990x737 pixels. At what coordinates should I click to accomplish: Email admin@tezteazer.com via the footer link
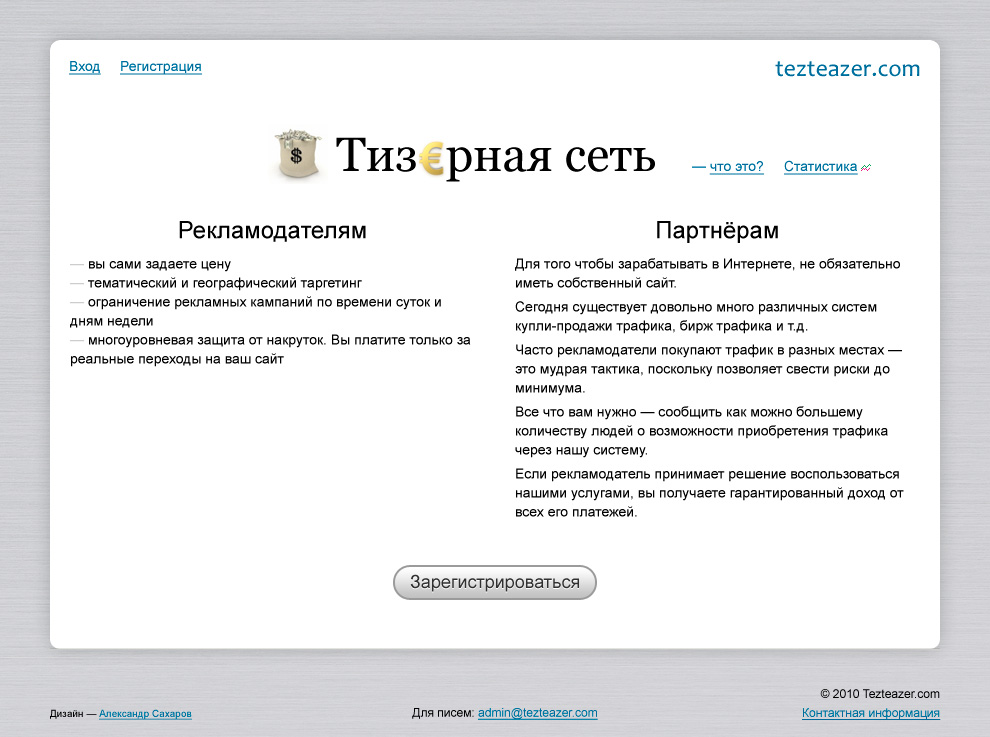(536, 713)
